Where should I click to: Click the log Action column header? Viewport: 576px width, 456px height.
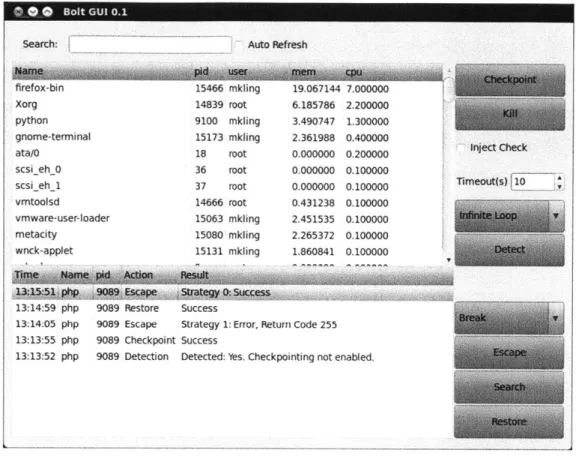click(150, 275)
